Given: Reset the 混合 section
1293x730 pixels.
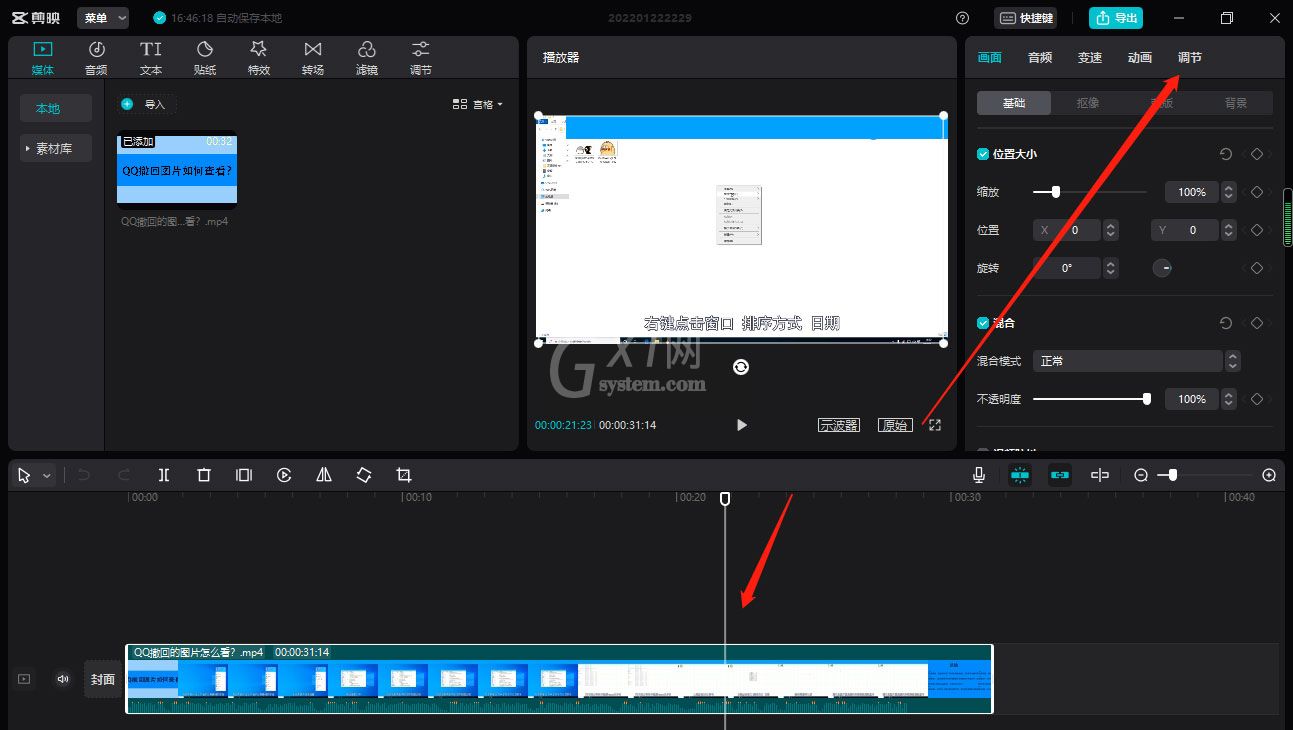Looking at the screenshot, I should coord(1226,323).
